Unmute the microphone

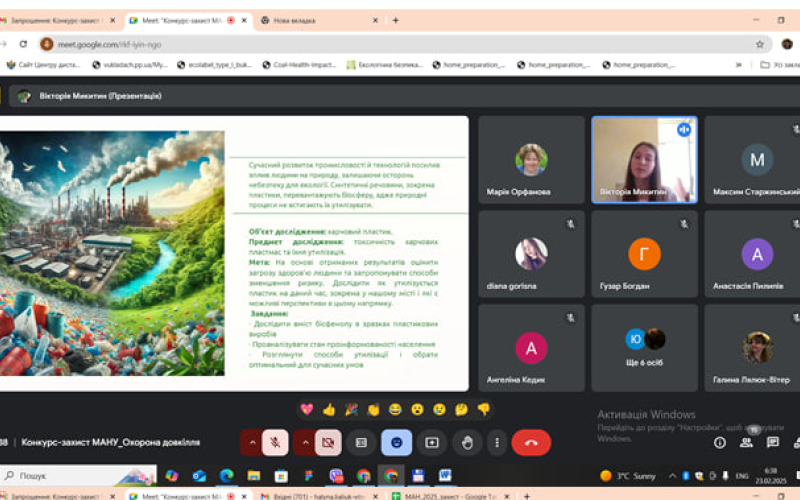(x=275, y=442)
